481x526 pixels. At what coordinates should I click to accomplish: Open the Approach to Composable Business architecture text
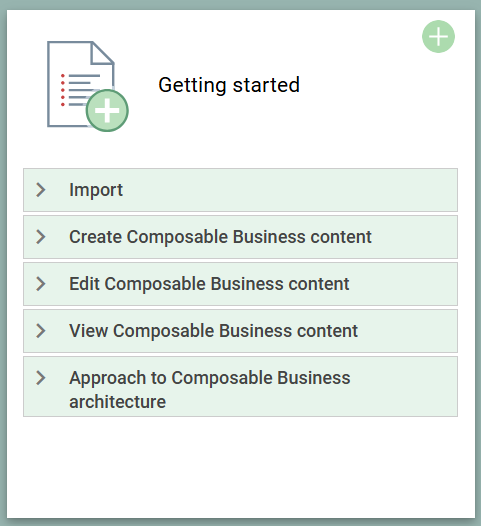pos(210,389)
